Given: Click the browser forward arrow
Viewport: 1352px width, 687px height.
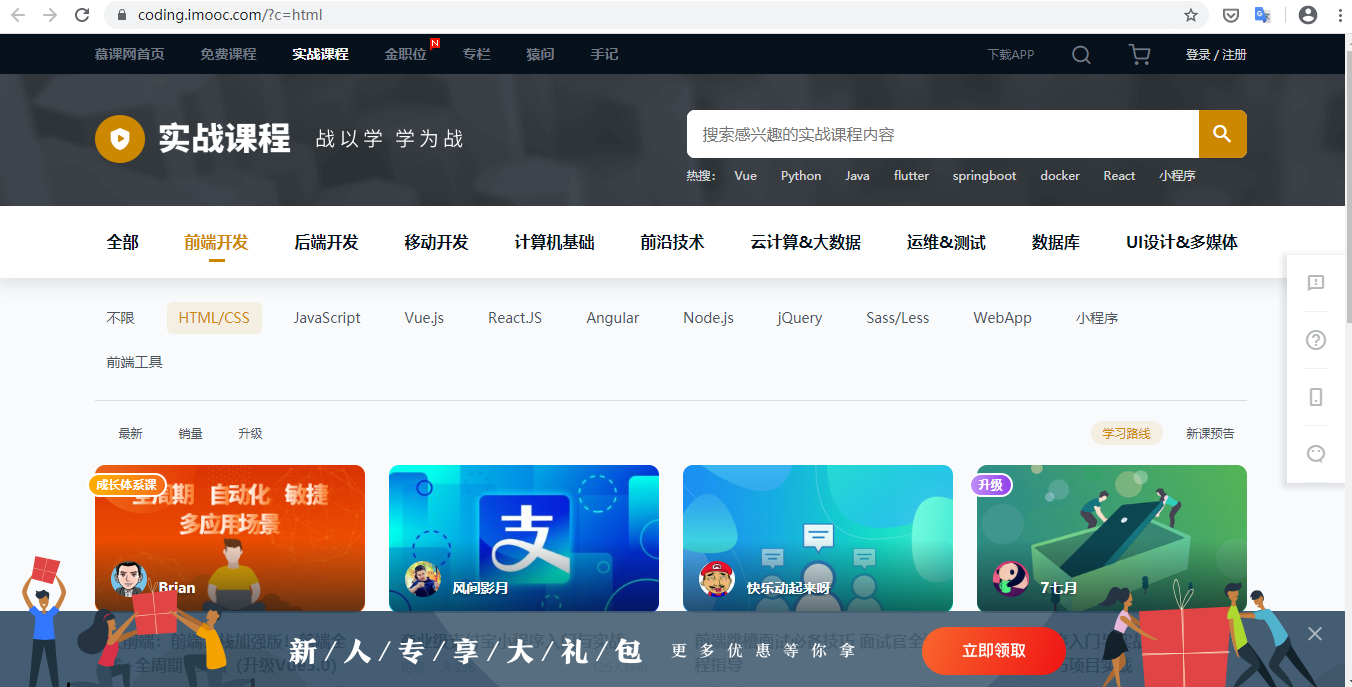Looking at the screenshot, I should pos(50,15).
